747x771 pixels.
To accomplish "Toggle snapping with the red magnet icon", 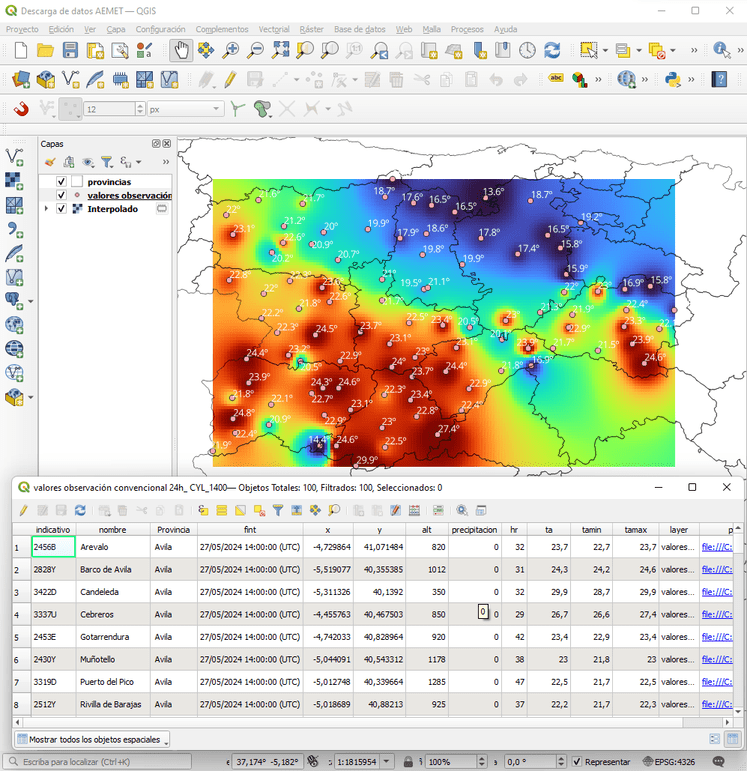I will [x=21, y=109].
